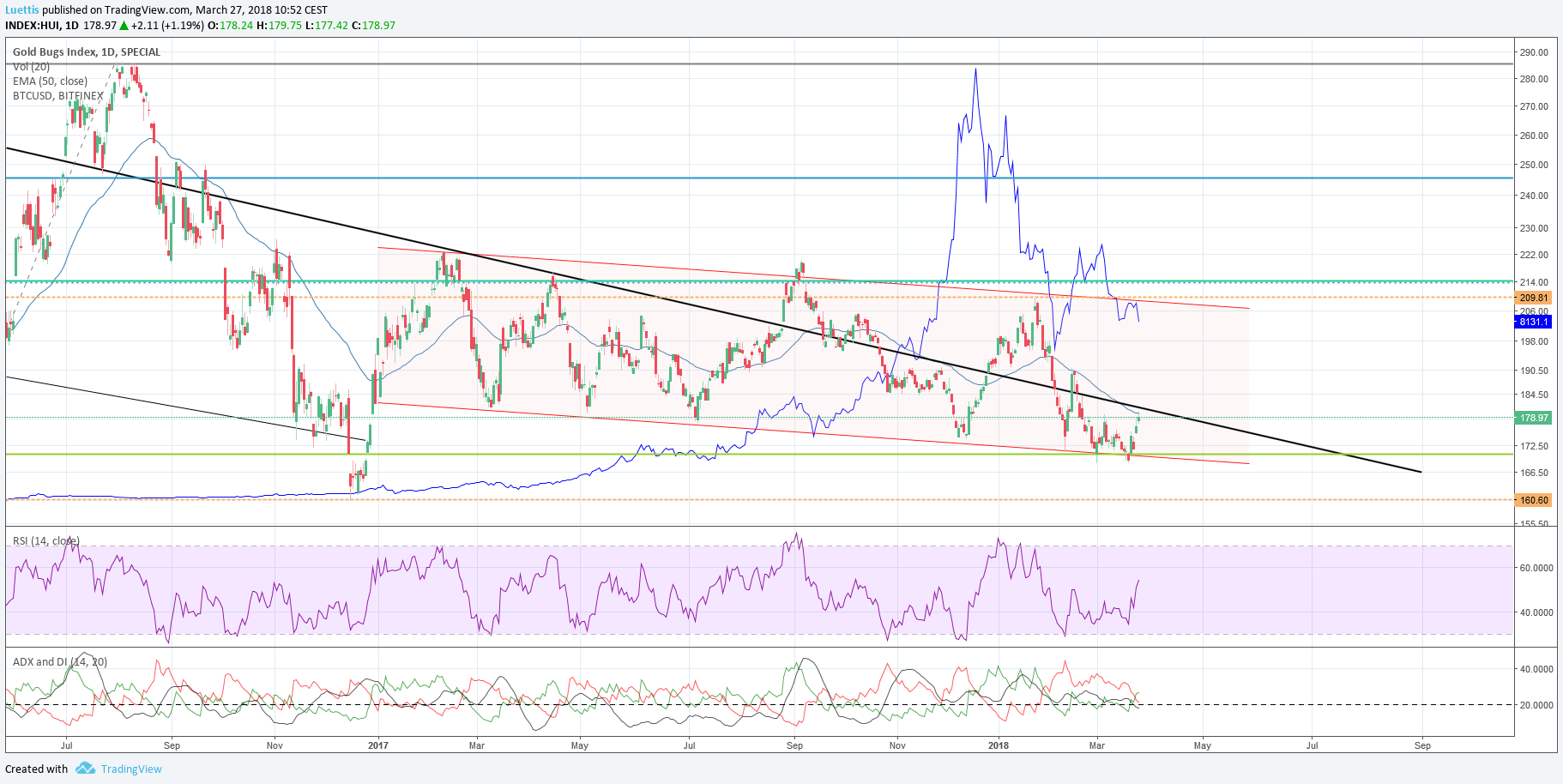Select the Gold Bugs Index chart title
The height and width of the screenshot is (784, 1563).
(87, 51)
